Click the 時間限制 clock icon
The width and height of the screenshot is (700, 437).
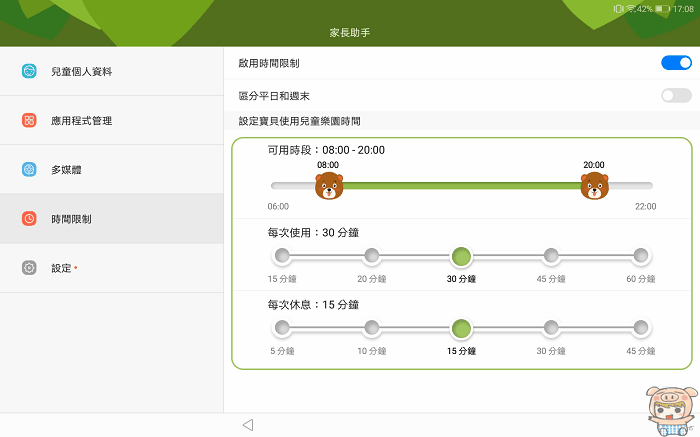(x=30, y=219)
